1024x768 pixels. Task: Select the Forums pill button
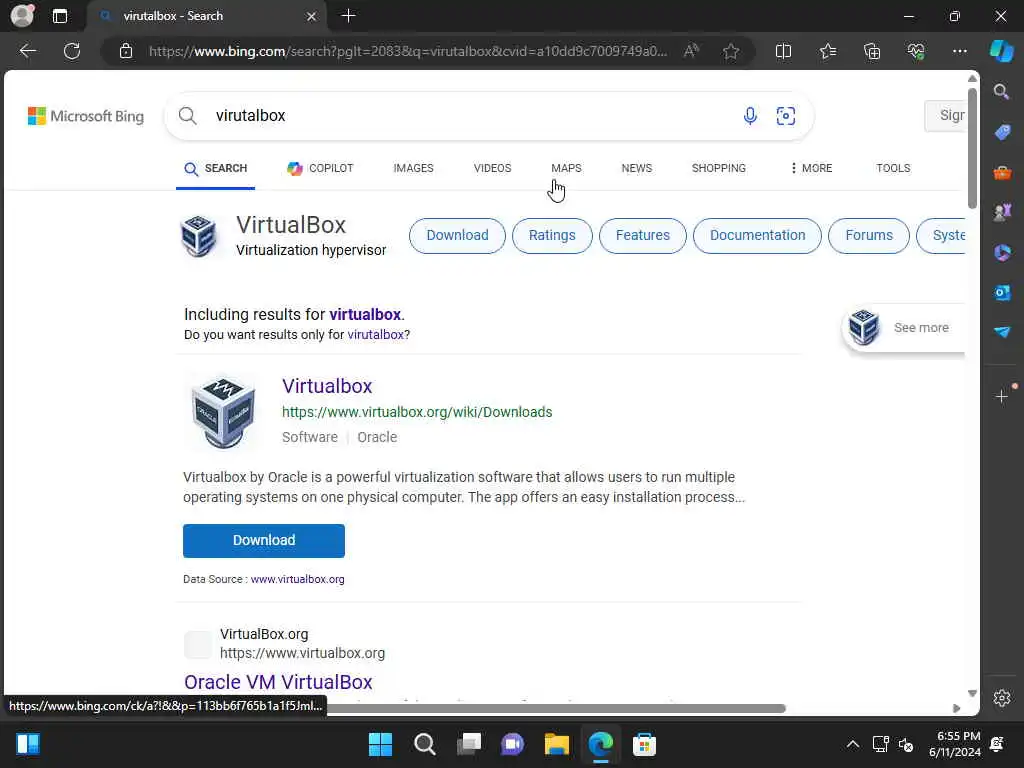[x=869, y=235]
